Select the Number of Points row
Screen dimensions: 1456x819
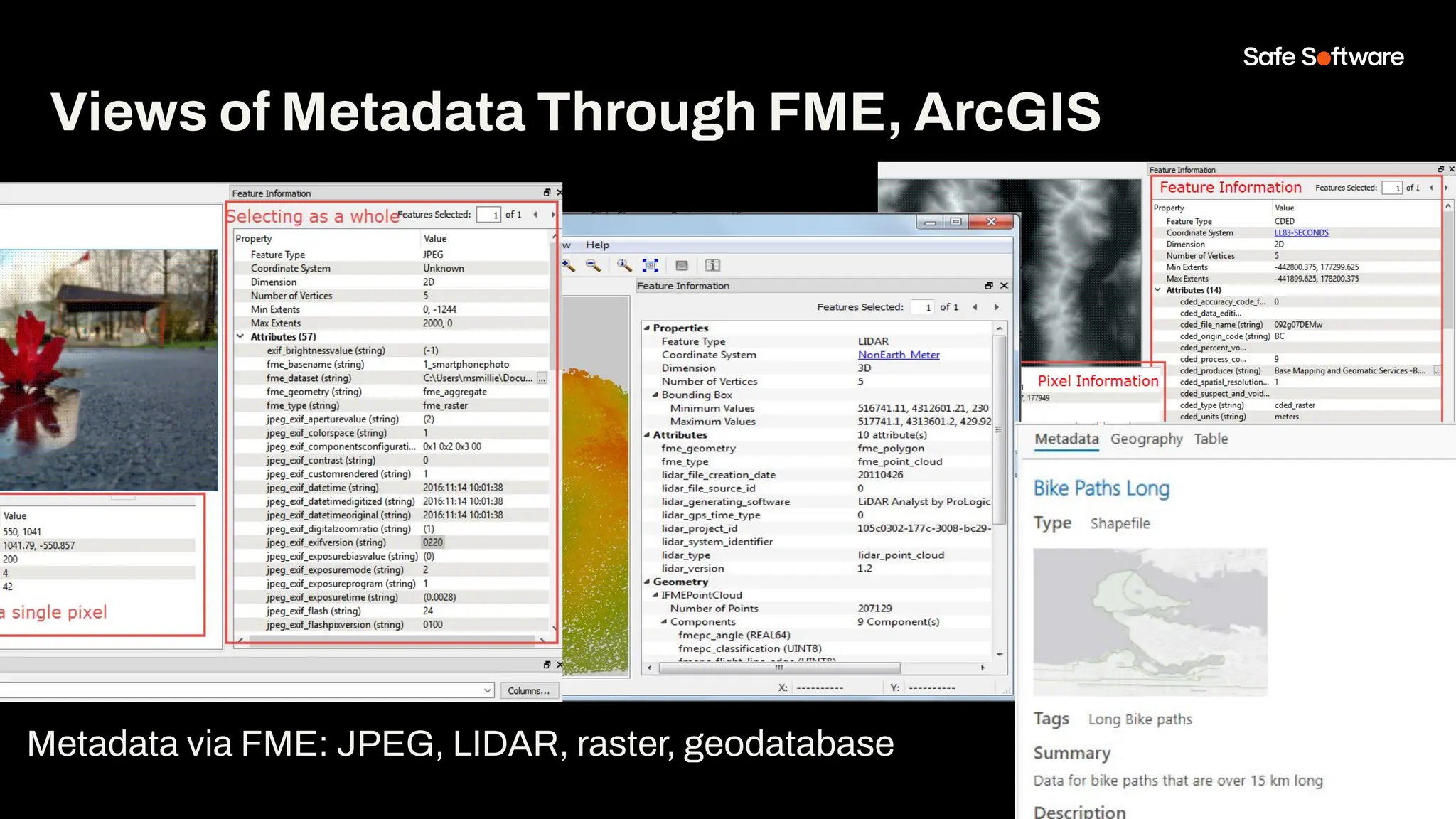click(818, 609)
